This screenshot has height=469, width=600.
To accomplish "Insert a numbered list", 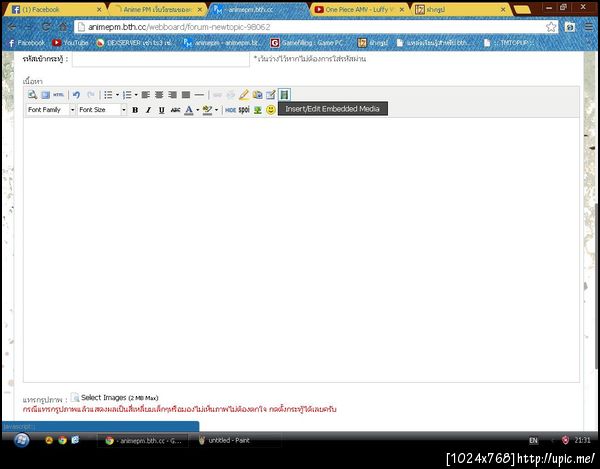I will pyautogui.click(x=127, y=95).
